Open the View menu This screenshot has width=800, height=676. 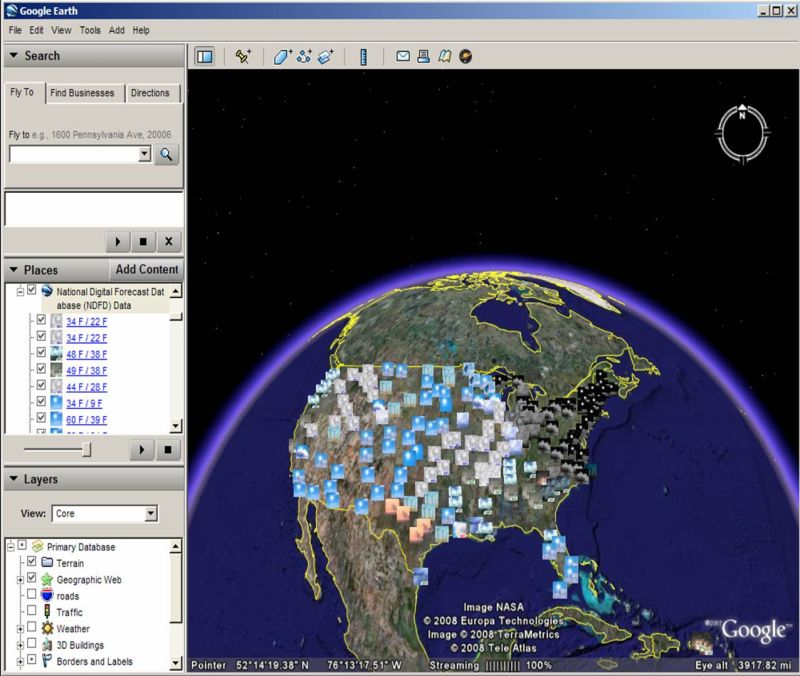coord(61,30)
